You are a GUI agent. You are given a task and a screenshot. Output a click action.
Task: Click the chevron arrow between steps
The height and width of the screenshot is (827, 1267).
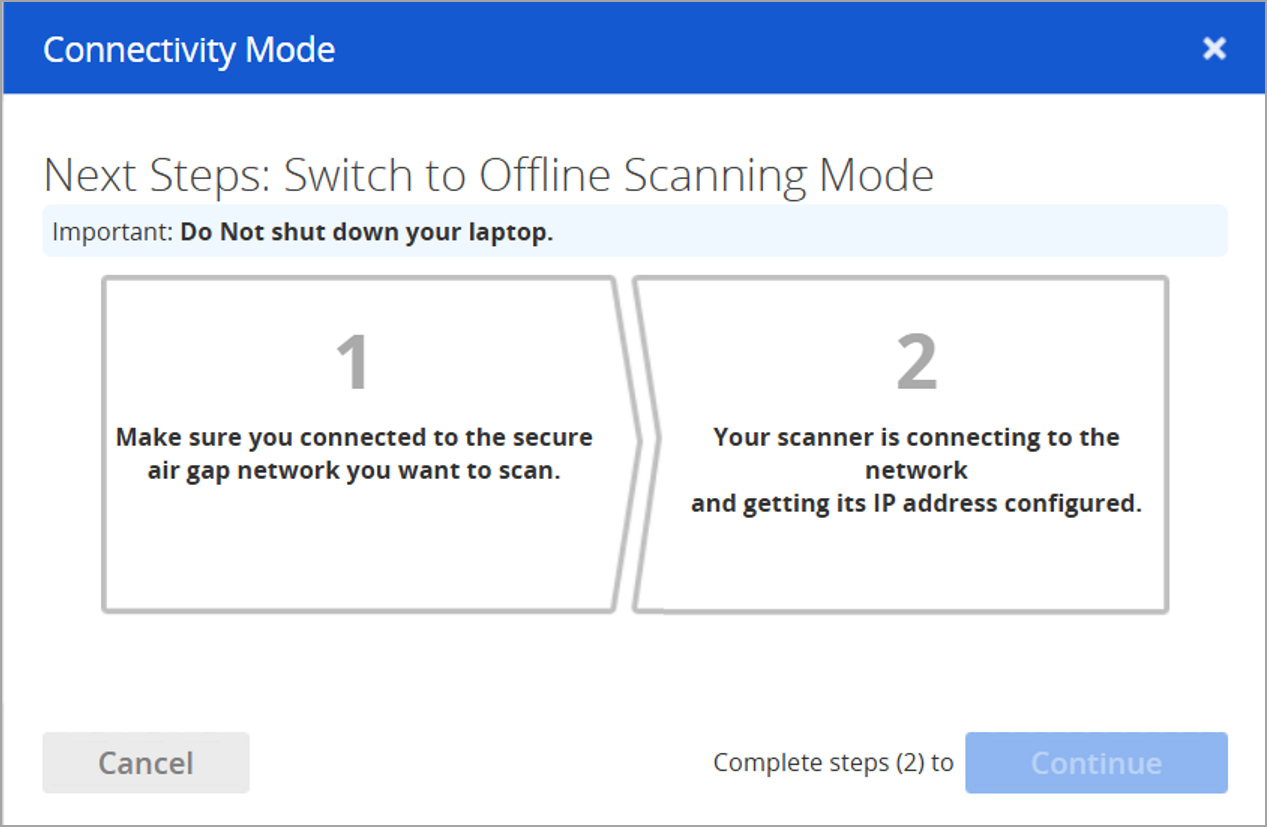627,443
